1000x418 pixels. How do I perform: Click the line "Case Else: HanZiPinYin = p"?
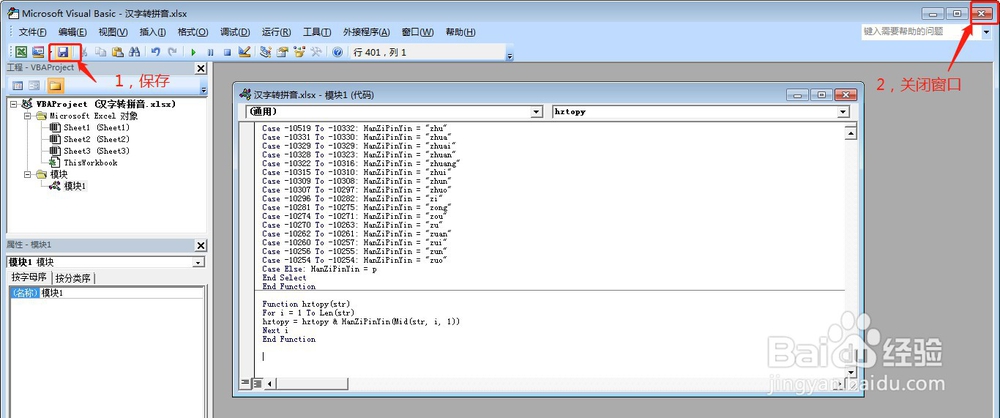point(320,269)
